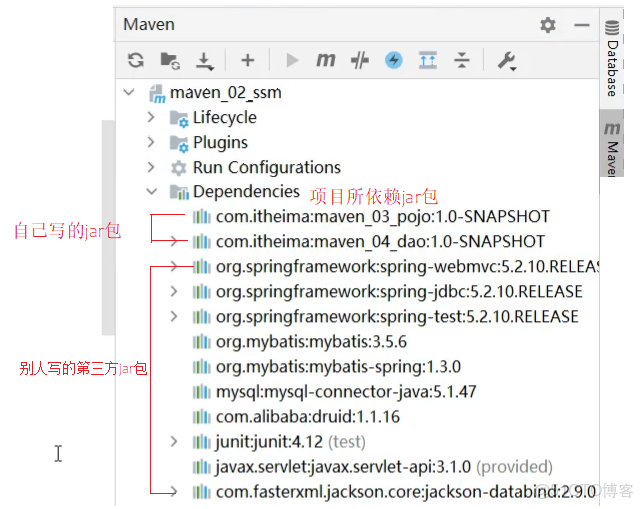Click the Maven panel title

click(149, 25)
